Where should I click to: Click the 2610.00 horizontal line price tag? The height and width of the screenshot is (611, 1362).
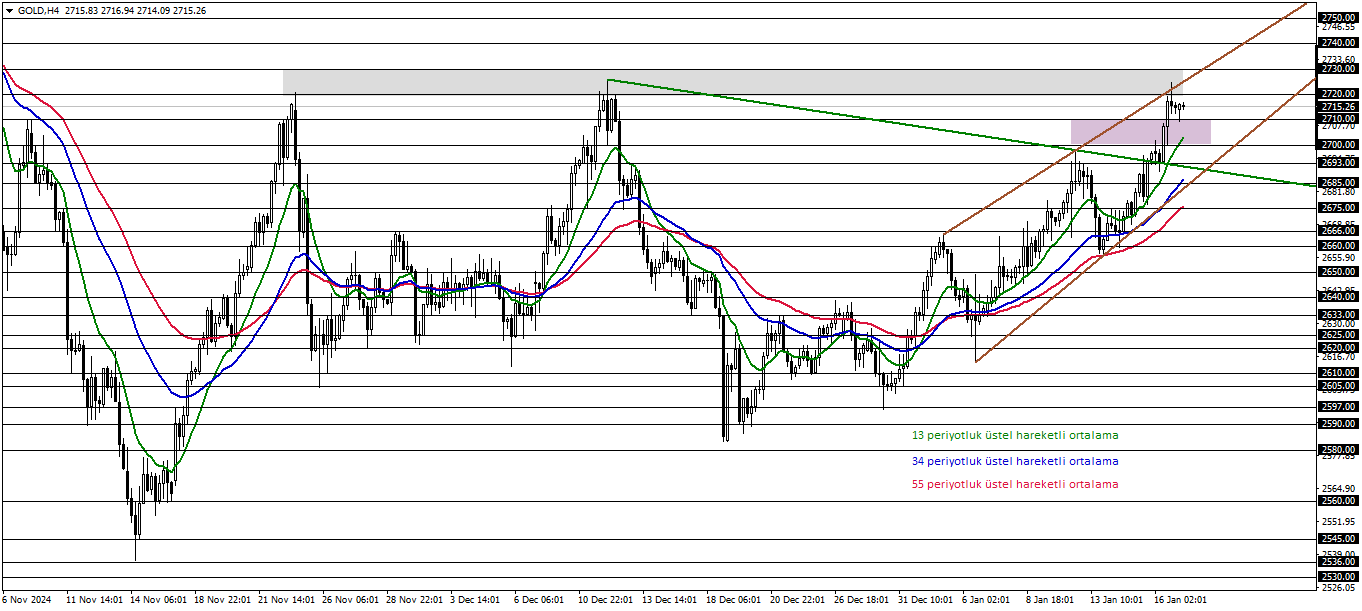click(1338, 373)
